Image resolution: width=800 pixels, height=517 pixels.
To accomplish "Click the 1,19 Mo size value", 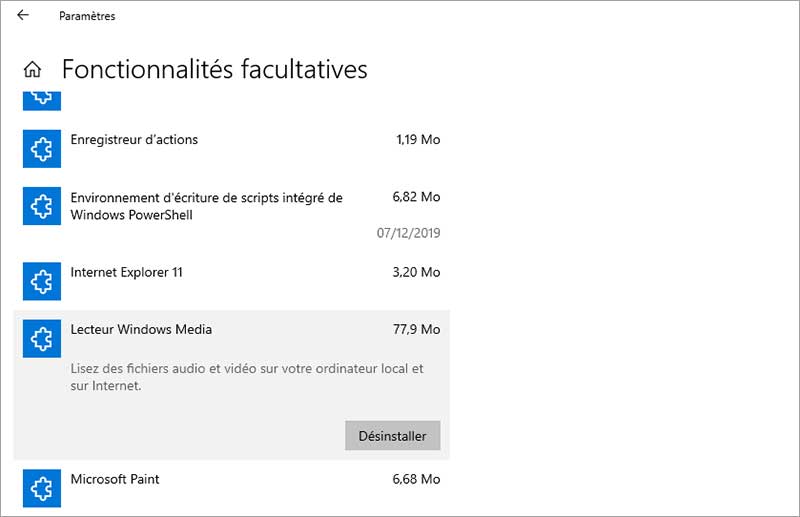I will pos(418,139).
